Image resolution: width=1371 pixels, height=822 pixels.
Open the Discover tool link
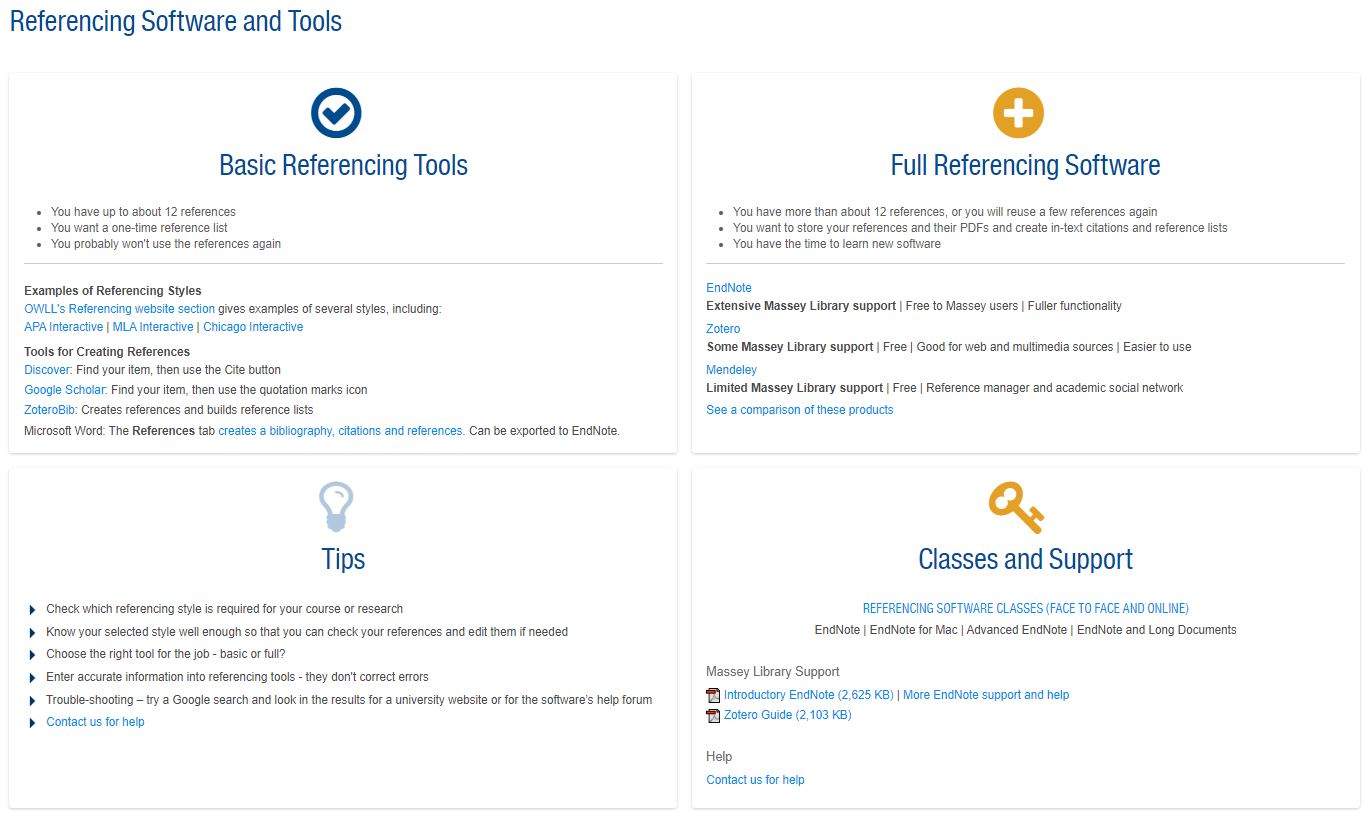(x=46, y=369)
